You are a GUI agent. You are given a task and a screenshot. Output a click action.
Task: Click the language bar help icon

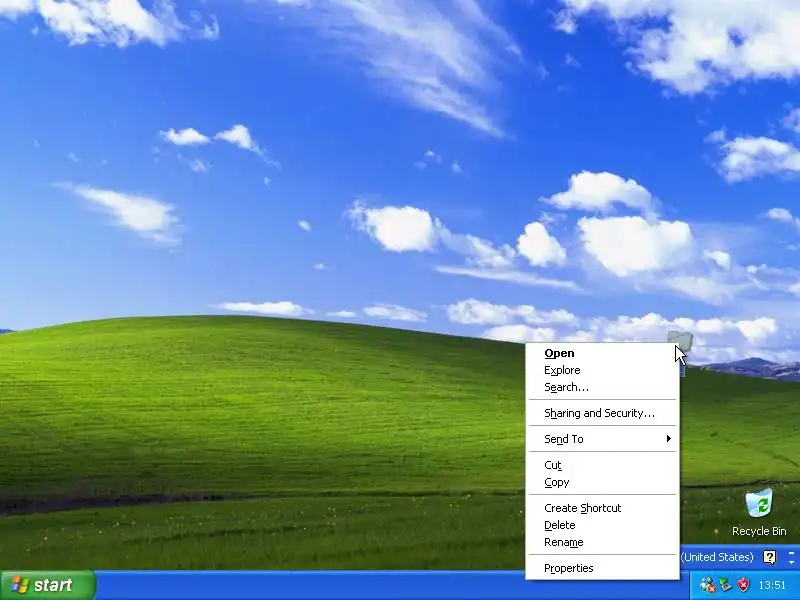(x=769, y=557)
